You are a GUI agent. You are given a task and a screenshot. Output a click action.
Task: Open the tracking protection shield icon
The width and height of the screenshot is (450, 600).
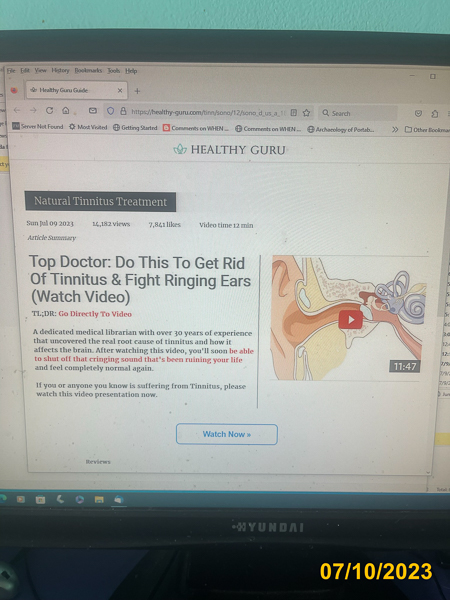pos(111,111)
